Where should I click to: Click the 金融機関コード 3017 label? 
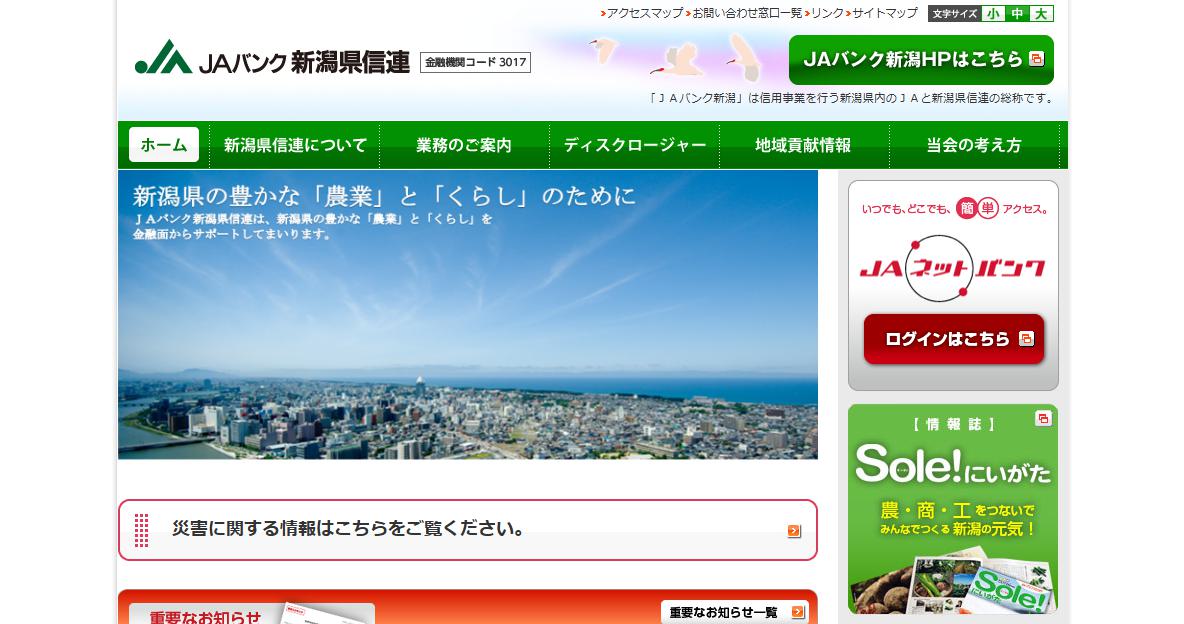pyautogui.click(x=476, y=63)
